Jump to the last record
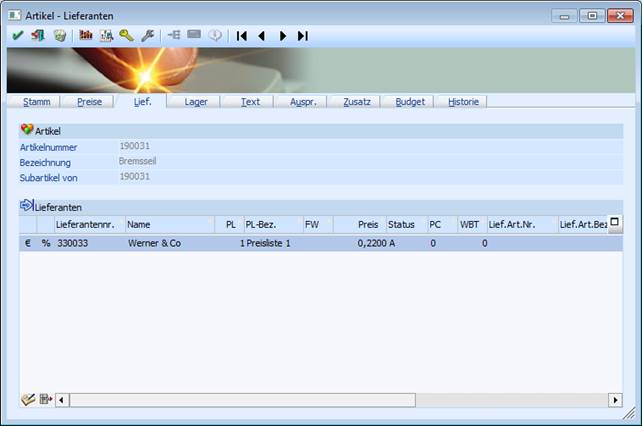 tap(302, 35)
